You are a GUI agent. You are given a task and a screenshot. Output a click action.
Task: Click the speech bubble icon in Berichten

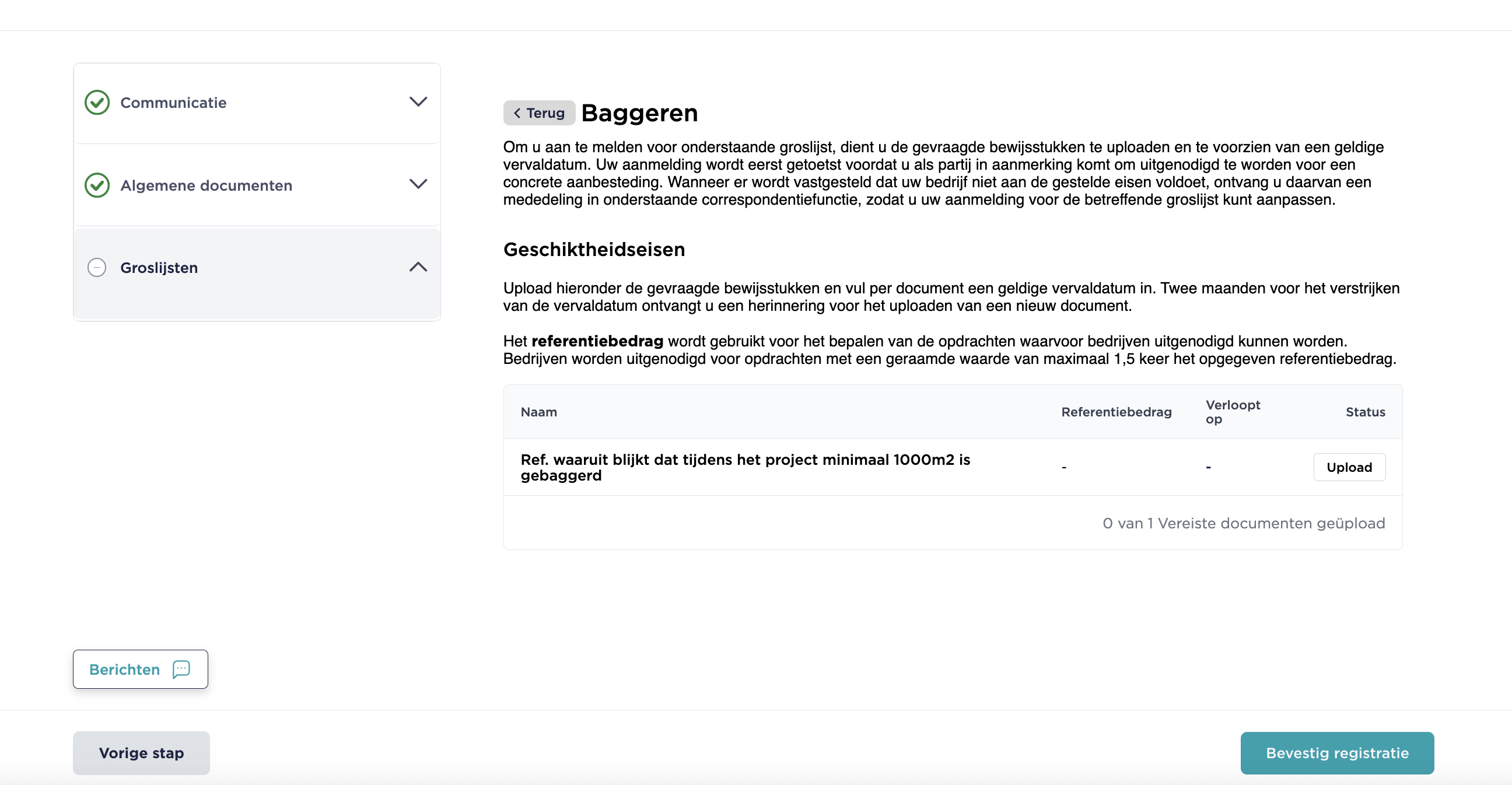[x=181, y=669]
